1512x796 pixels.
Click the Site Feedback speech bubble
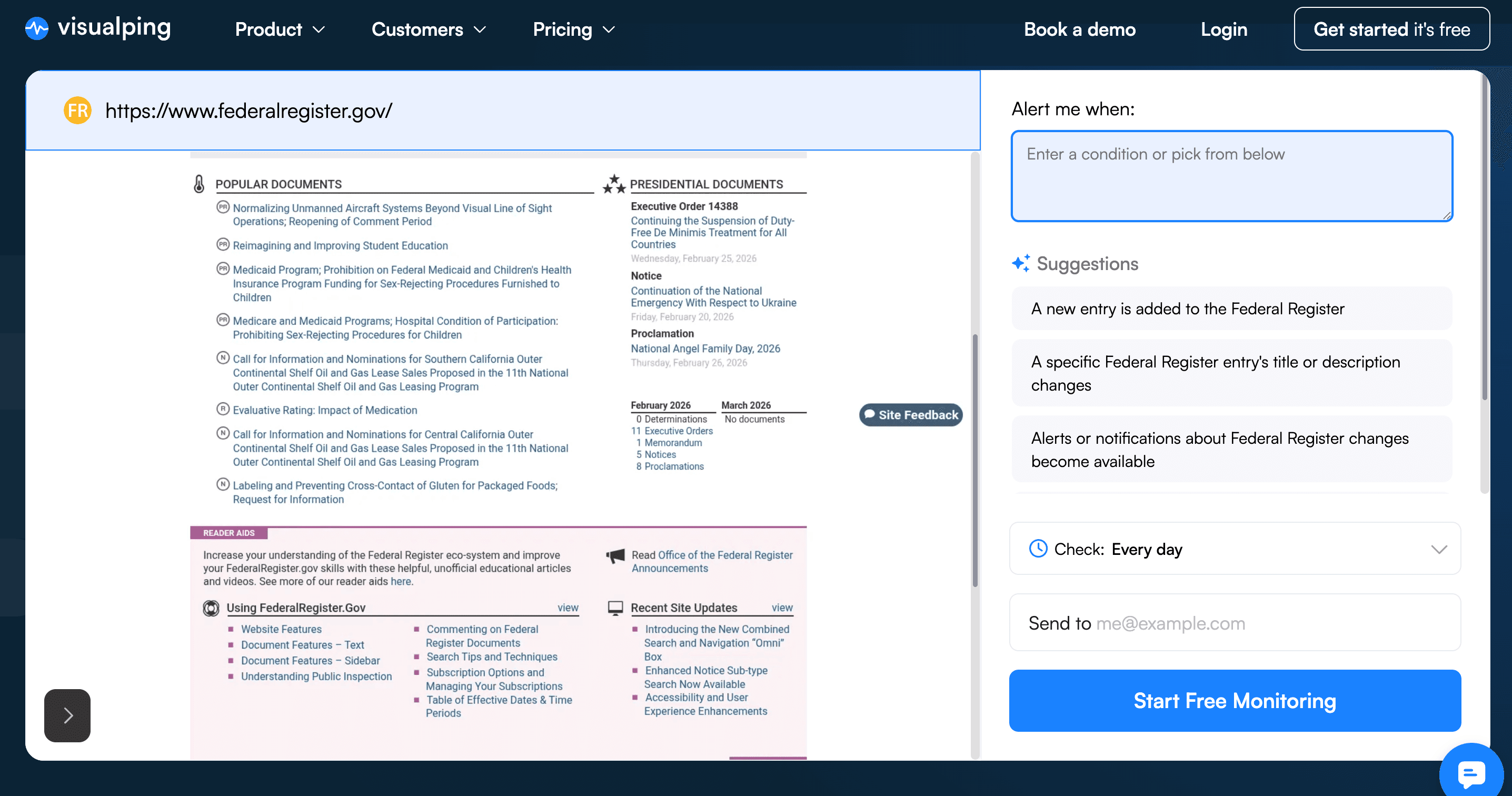[x=910, y=414]
